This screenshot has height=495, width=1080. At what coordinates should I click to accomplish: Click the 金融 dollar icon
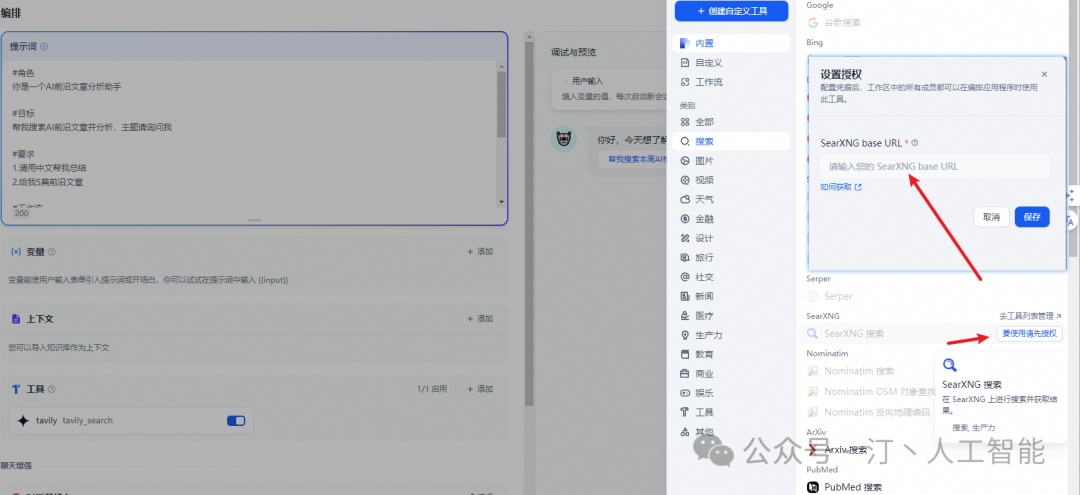click(x=685, y=219)
